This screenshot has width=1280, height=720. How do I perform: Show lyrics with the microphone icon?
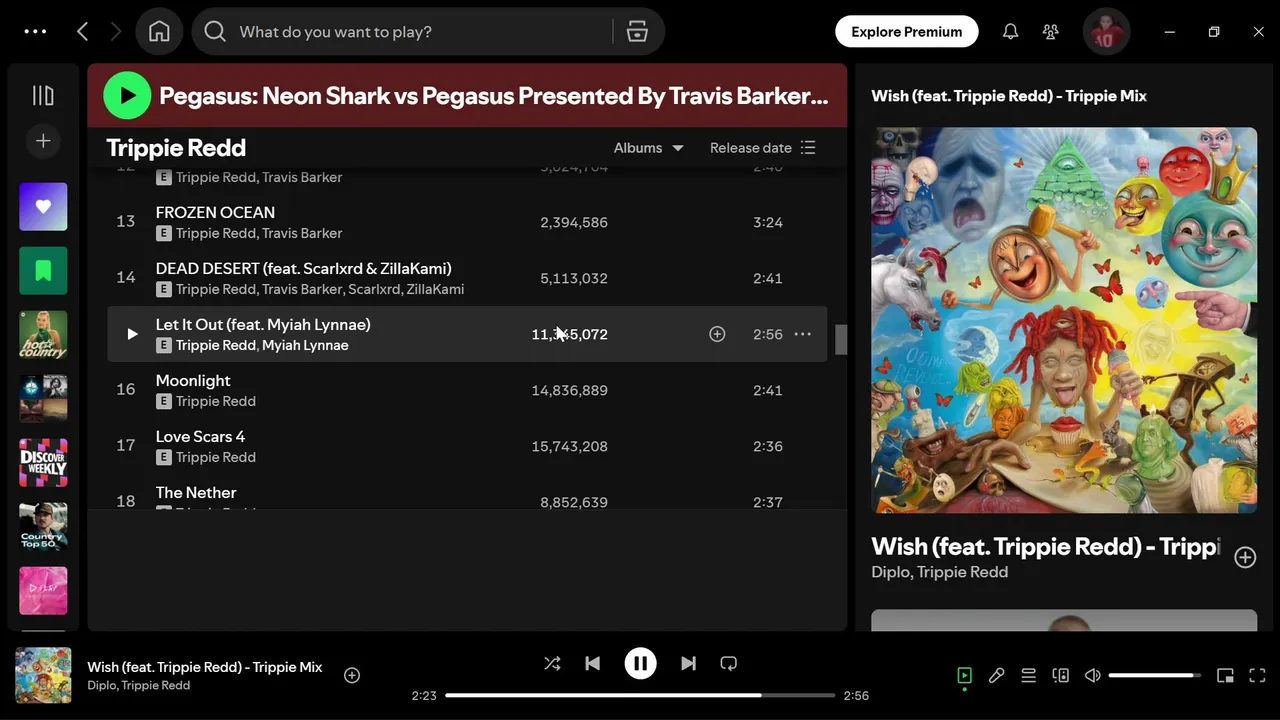tap(996, 676)
